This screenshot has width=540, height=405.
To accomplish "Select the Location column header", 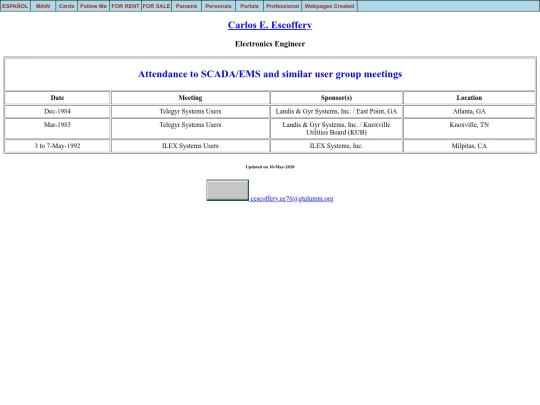I will 469,98.
